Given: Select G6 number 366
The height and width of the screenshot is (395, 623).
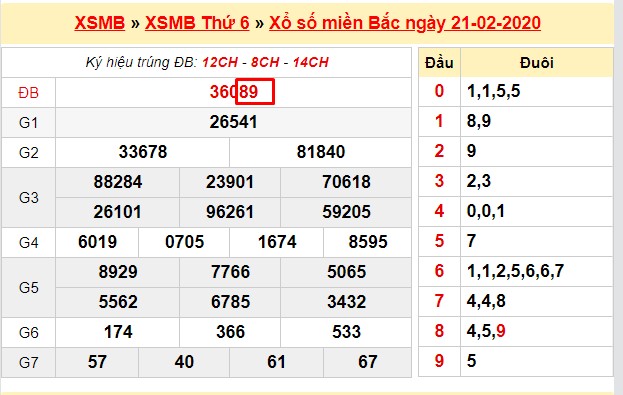Looking at the screenshot, I should pyautogui.click(x=230, y=332).
